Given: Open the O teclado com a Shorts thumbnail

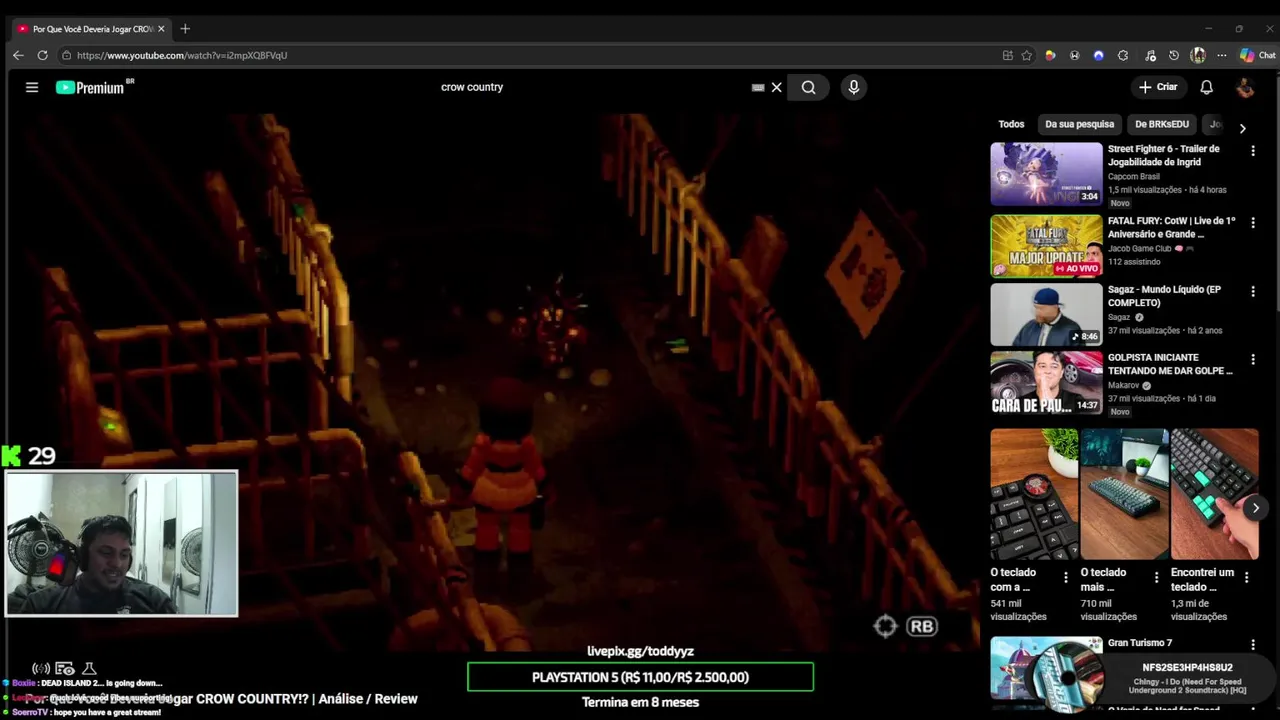Looking at the screenshot, I should (1034, 494).
